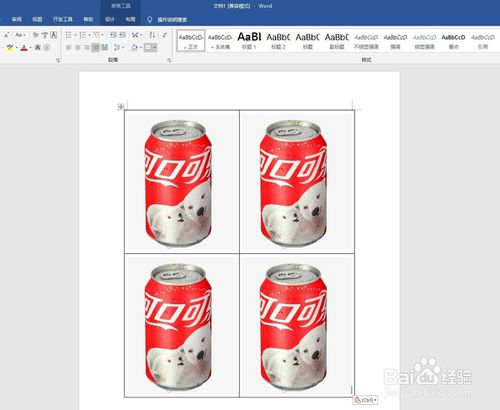Open the View (视图) ribbon tab

tap(37, 19)
